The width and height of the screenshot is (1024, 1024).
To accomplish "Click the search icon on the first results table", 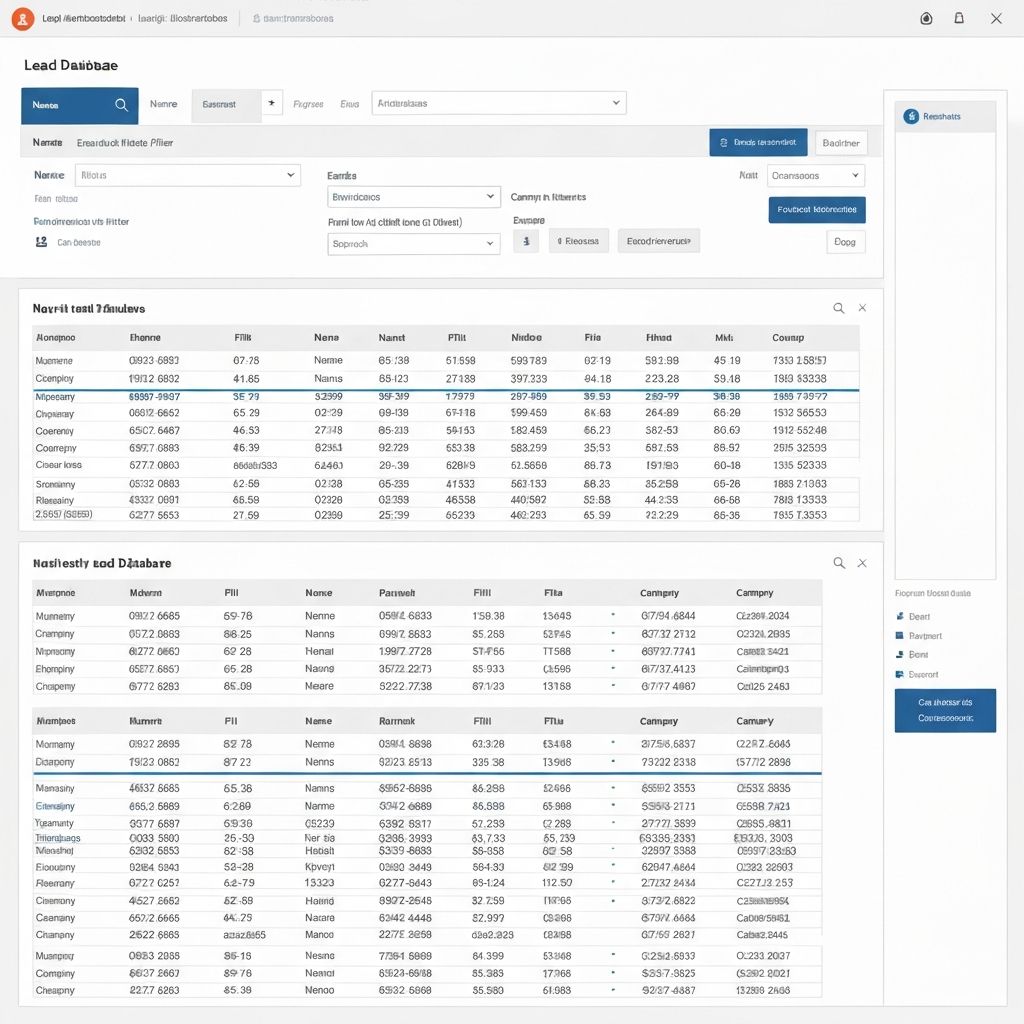I will tap(840, 308).
